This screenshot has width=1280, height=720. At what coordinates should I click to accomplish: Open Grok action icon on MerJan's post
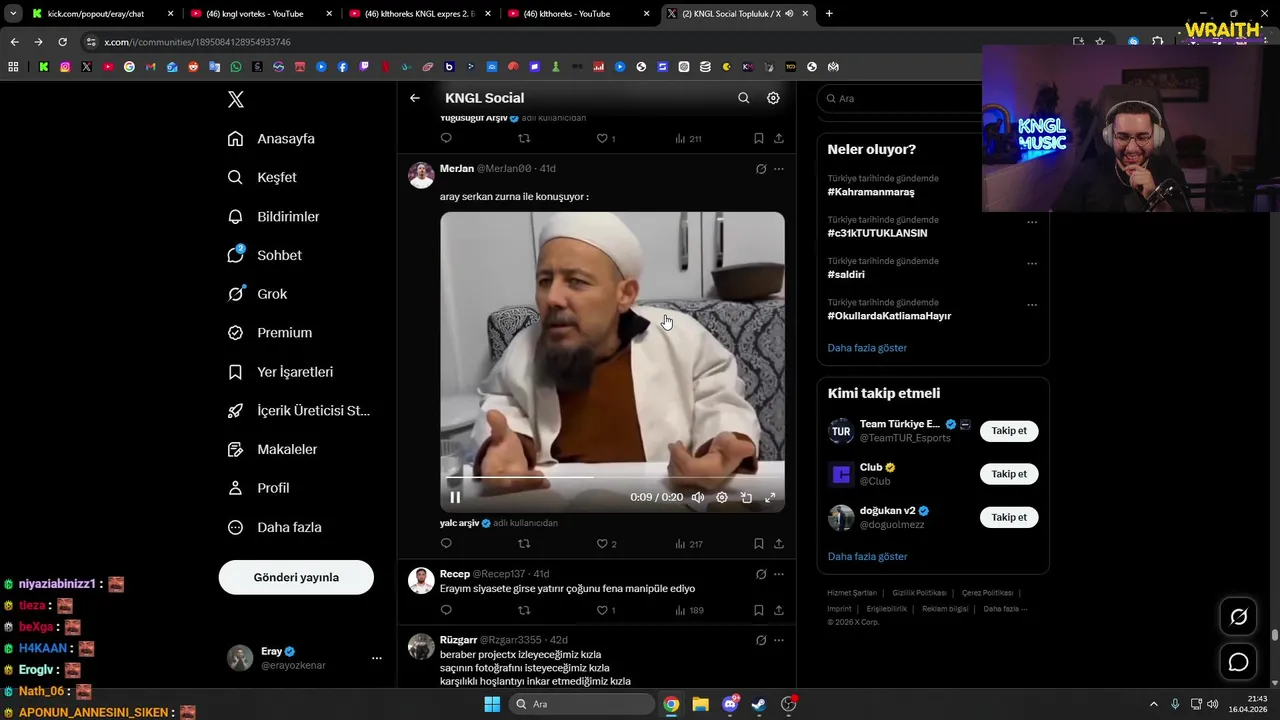pyautogui.click(x=761, y=169)
